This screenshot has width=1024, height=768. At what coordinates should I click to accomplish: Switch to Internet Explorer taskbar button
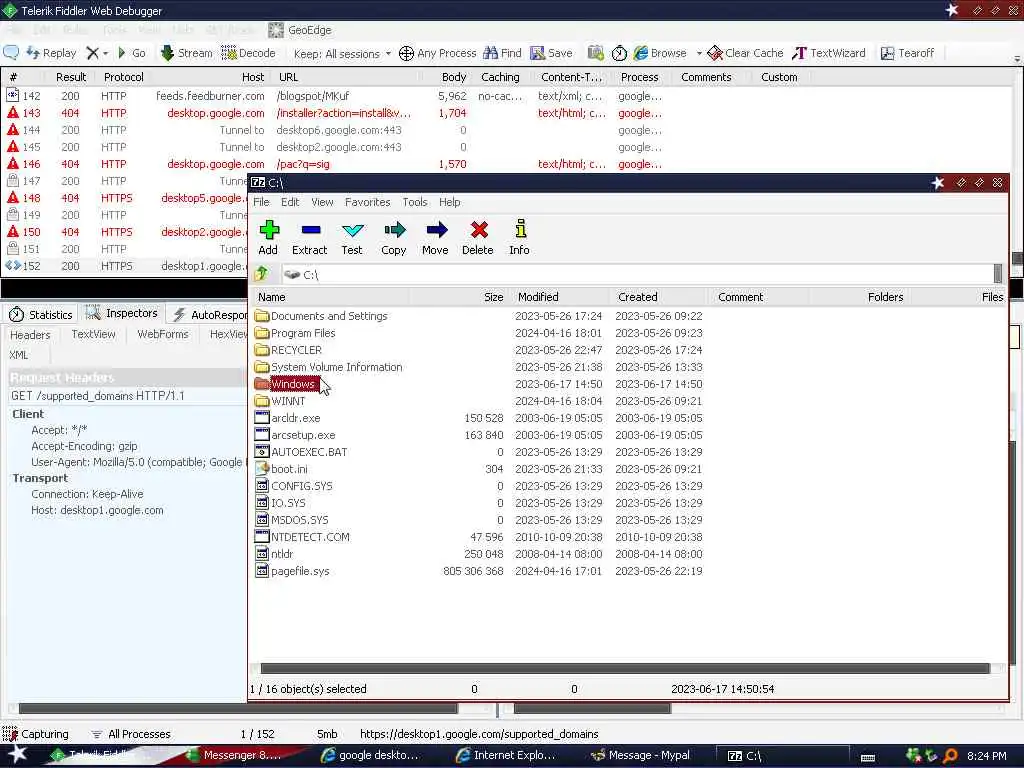tap(507, 755)
